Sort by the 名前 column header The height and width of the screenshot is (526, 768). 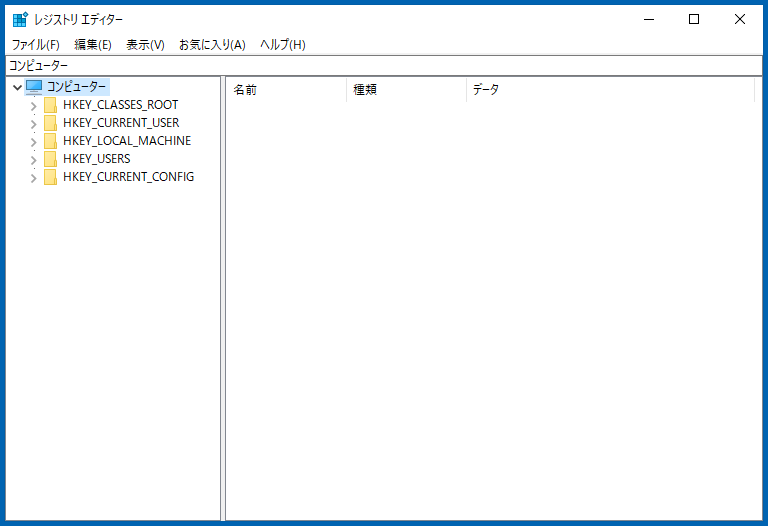285,90
